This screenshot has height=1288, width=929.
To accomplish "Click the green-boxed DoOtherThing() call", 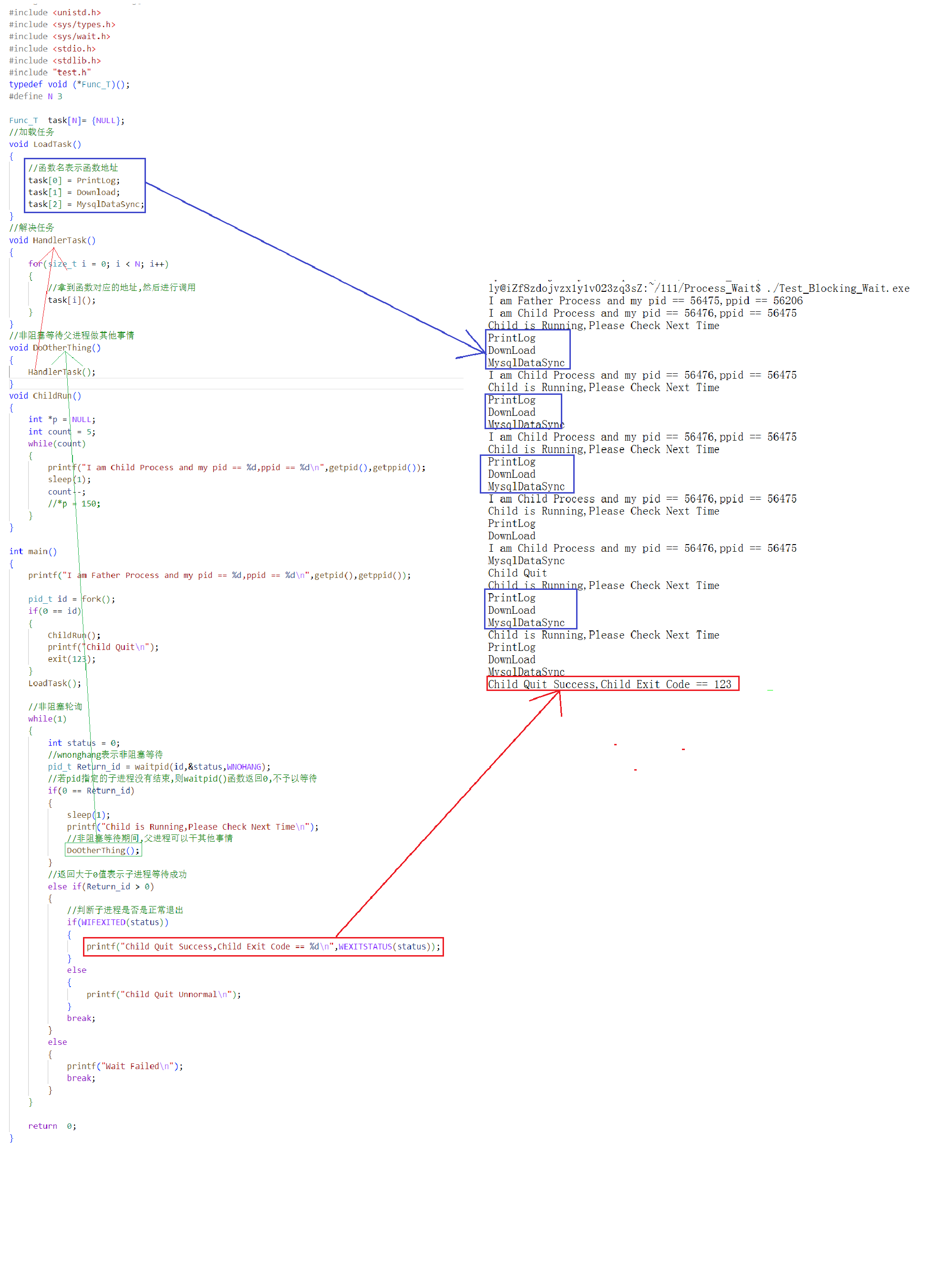I will (x=103, y=850).
